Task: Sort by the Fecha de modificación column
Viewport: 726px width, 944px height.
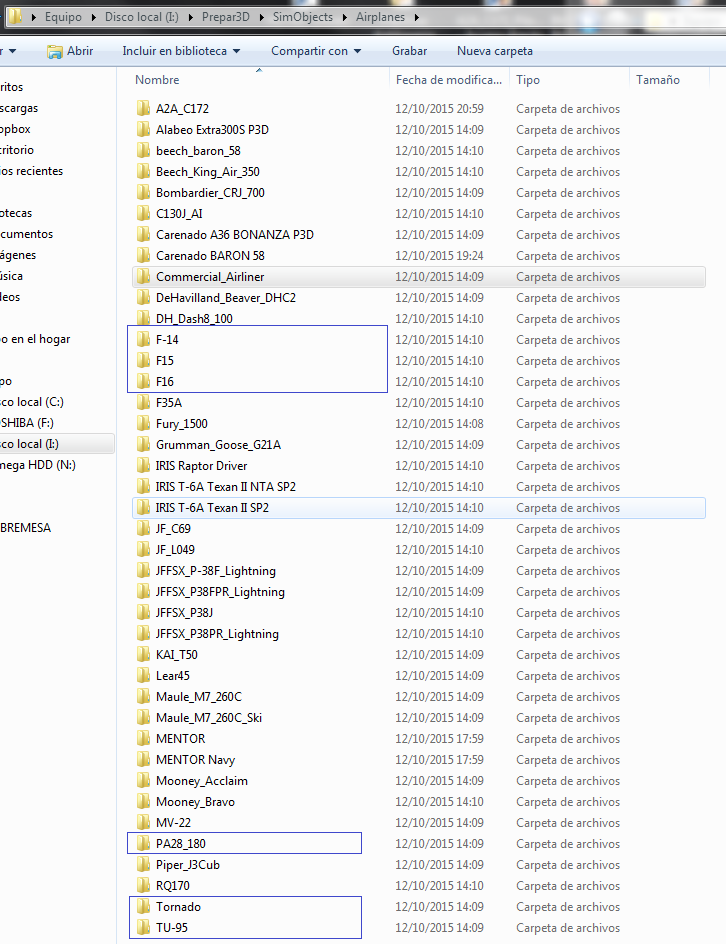Action: click(x=448, y=80)
